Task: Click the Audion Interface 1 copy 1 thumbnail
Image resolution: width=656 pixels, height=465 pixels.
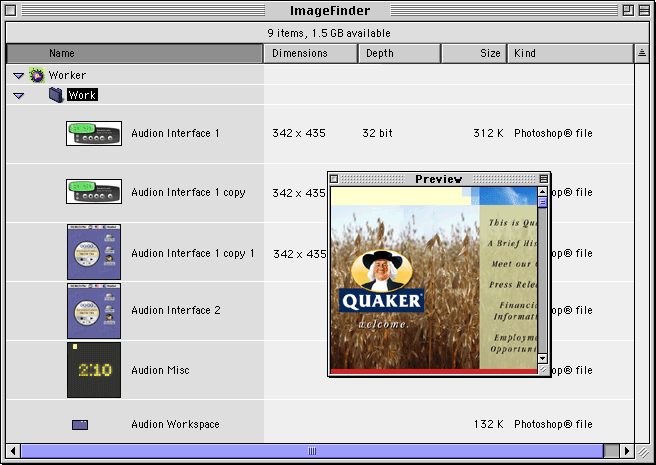Action: tap(94, 252)
